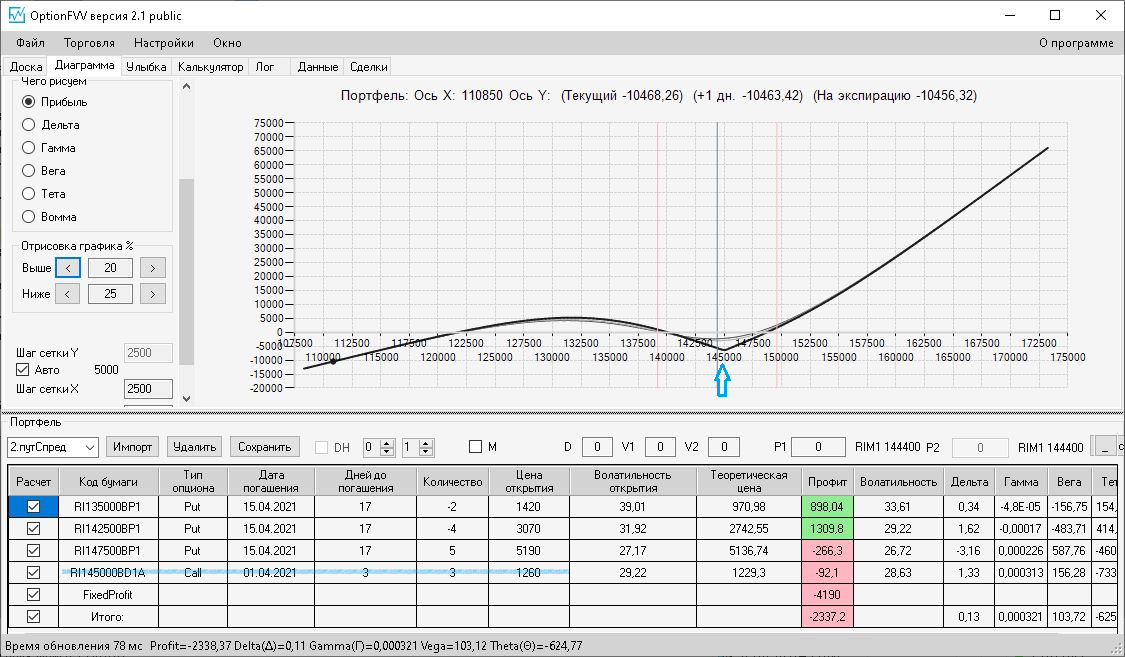Click the small underscore button right of RIM1 144400
1125x657 pixels.
tap(1103, 446)
